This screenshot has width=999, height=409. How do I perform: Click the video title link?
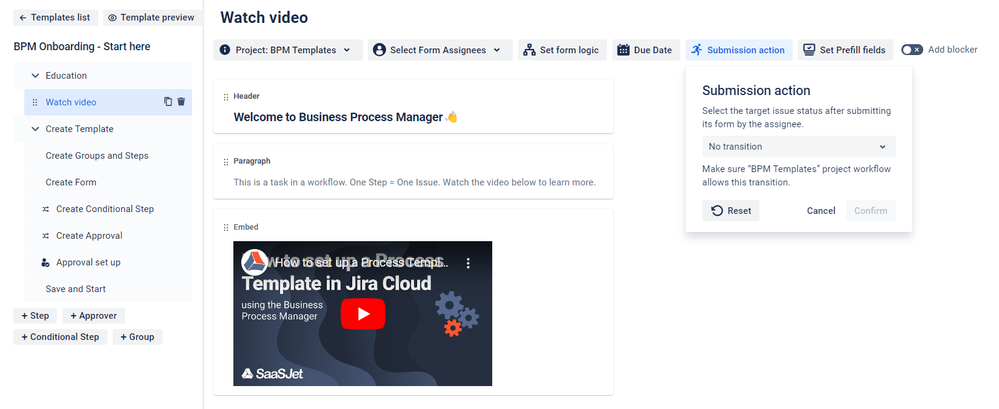(361, 262)
